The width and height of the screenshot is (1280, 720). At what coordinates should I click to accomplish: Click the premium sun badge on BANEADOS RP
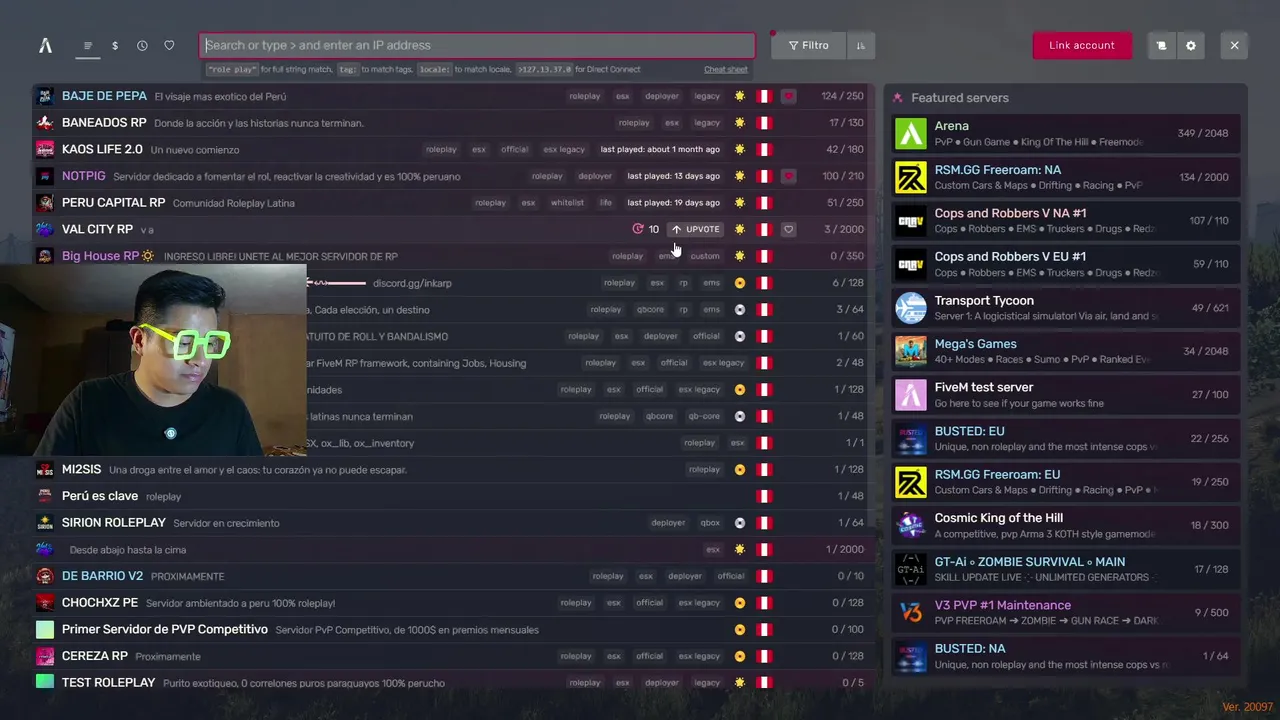click(x=740, y=123)
